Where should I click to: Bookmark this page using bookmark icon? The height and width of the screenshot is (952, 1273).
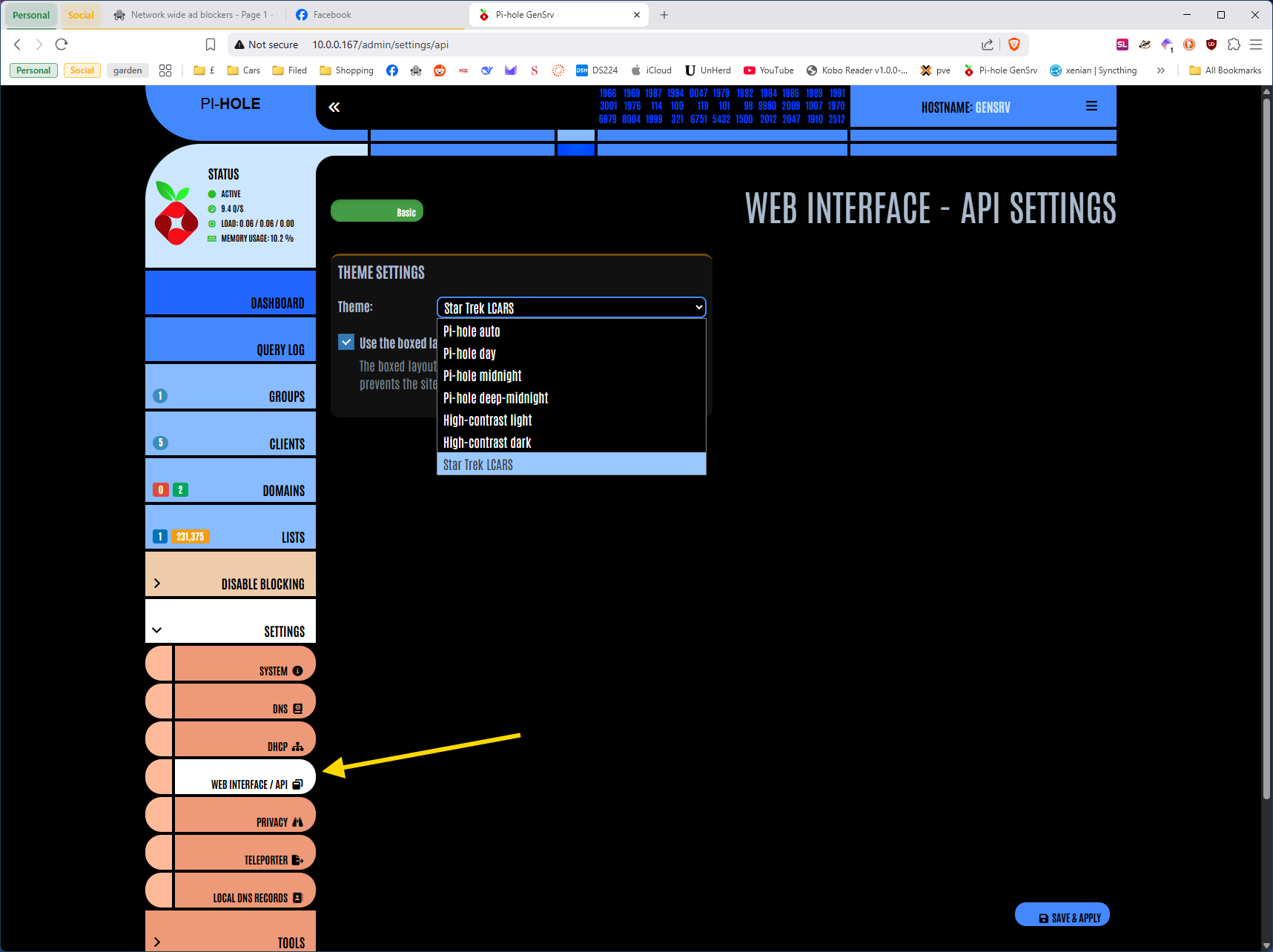pos(211,44)
